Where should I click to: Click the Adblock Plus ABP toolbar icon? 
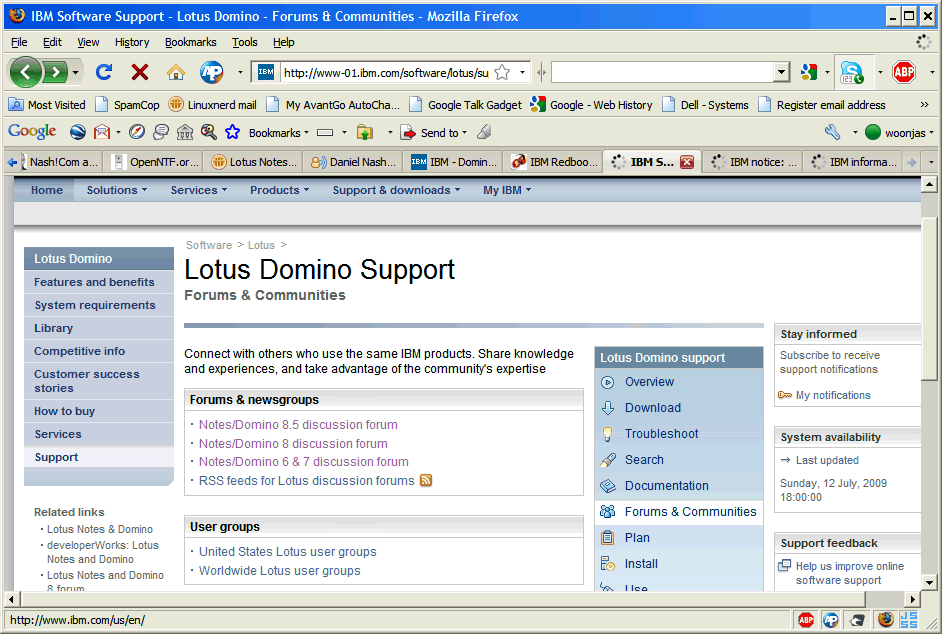click(x=904, y=73)
